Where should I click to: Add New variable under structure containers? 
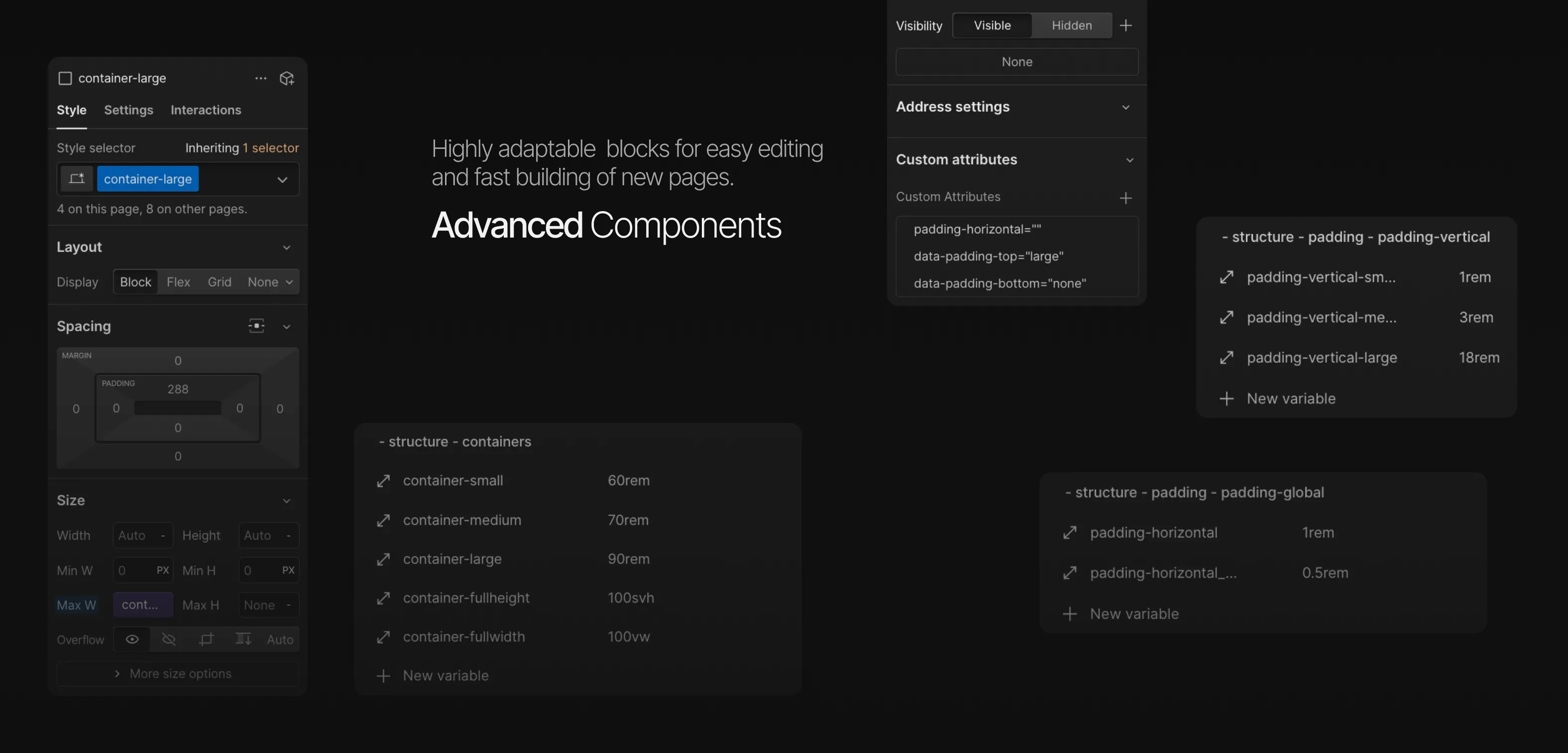pos(445,676)
